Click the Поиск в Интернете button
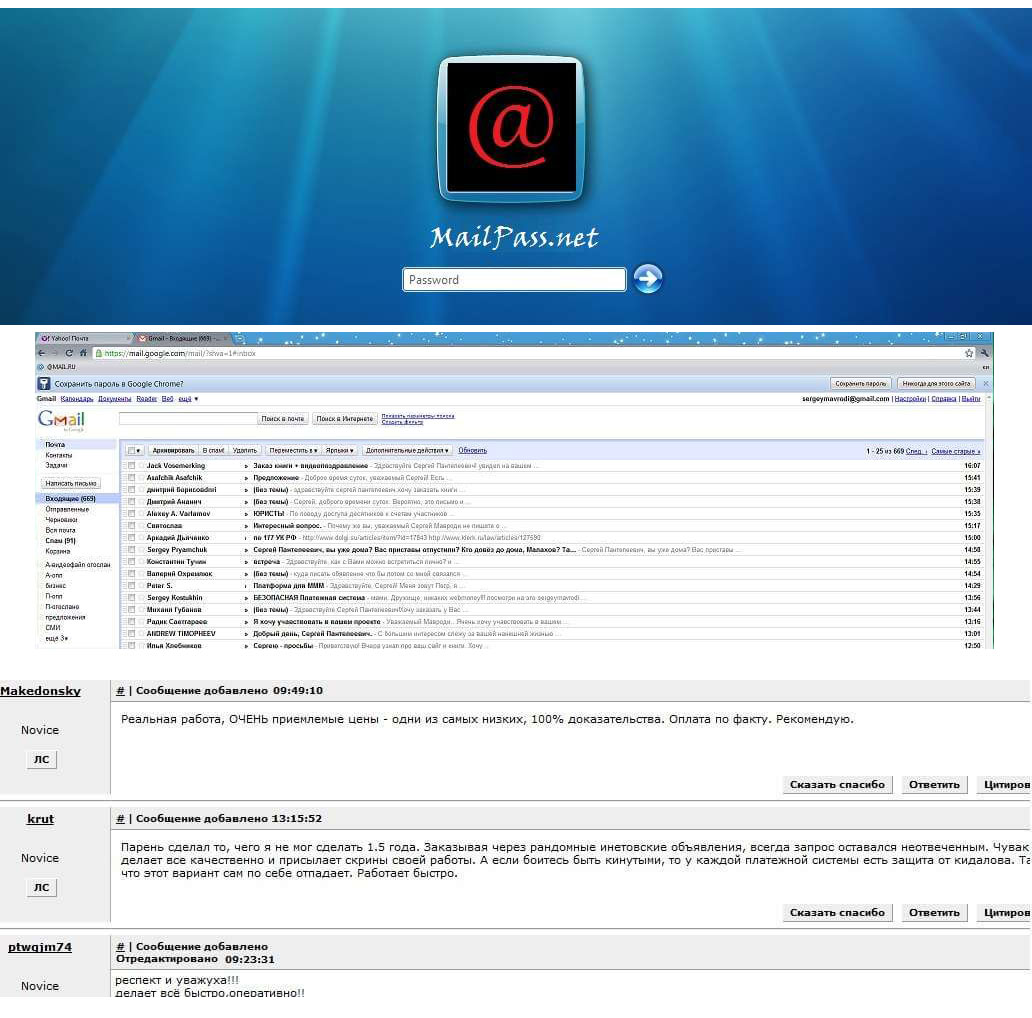 344,419
